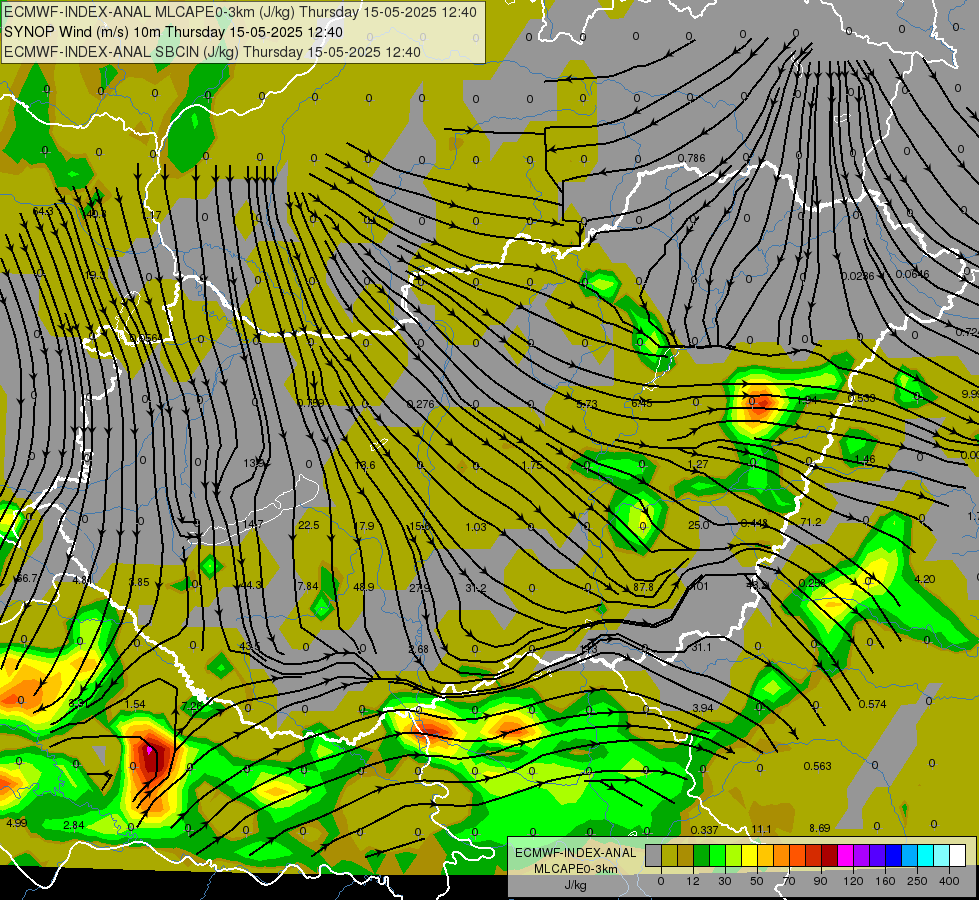Click the 7.26 value on the map

[x=192, y=706]
